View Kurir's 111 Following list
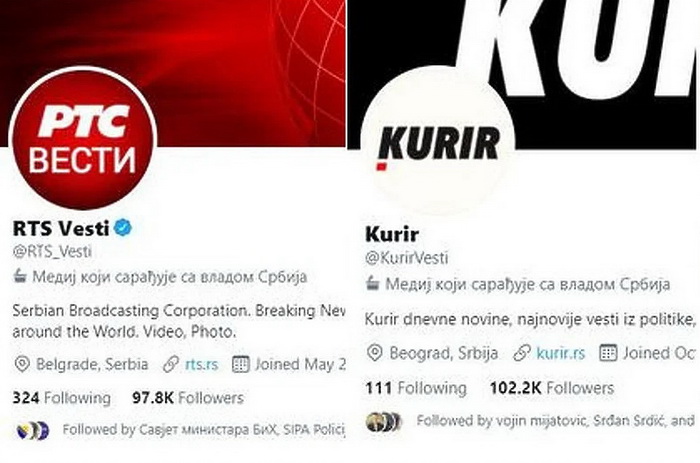This screenshot has width=700, height=463. click(416, 388)
